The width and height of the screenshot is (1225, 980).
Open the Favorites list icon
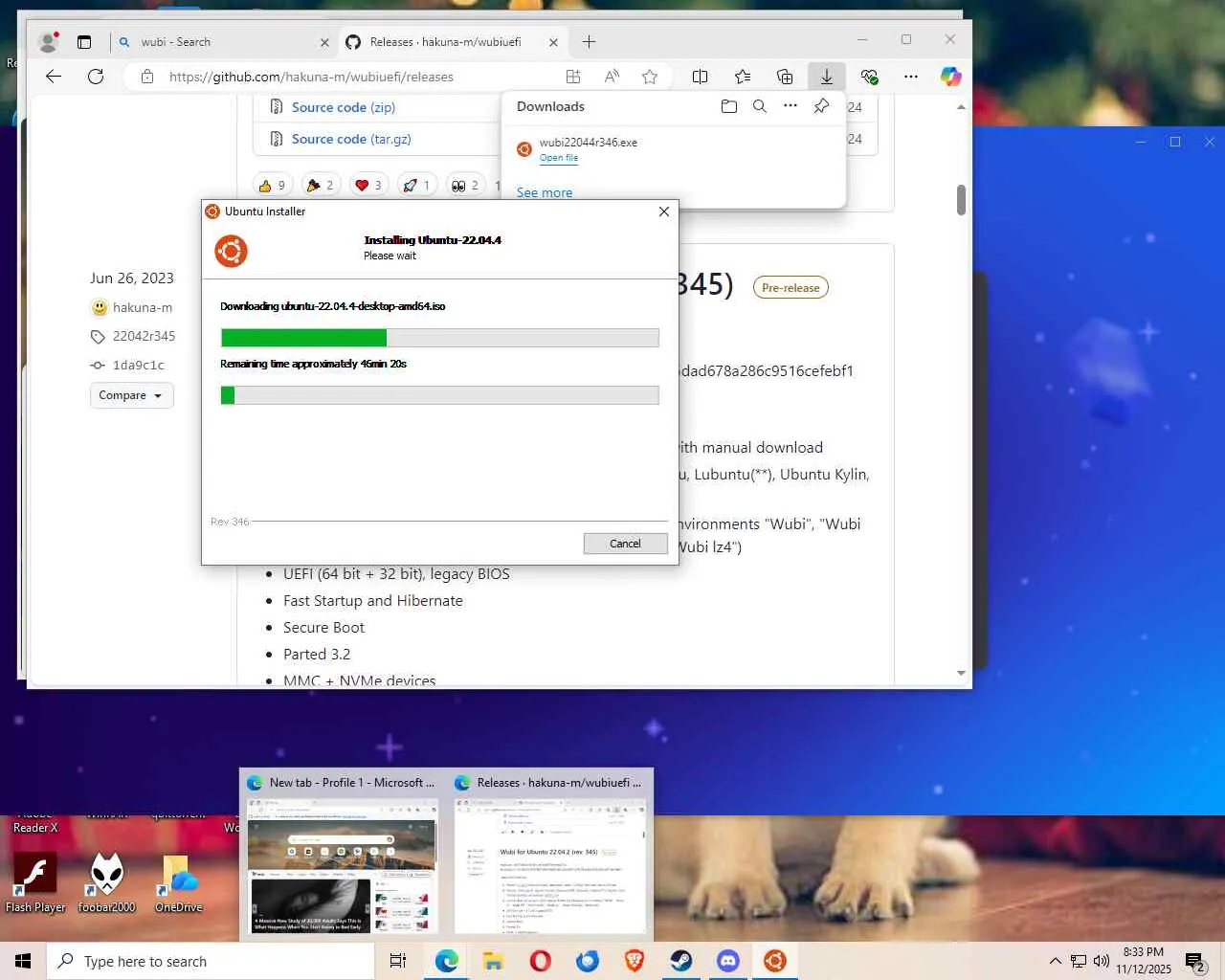743,77
